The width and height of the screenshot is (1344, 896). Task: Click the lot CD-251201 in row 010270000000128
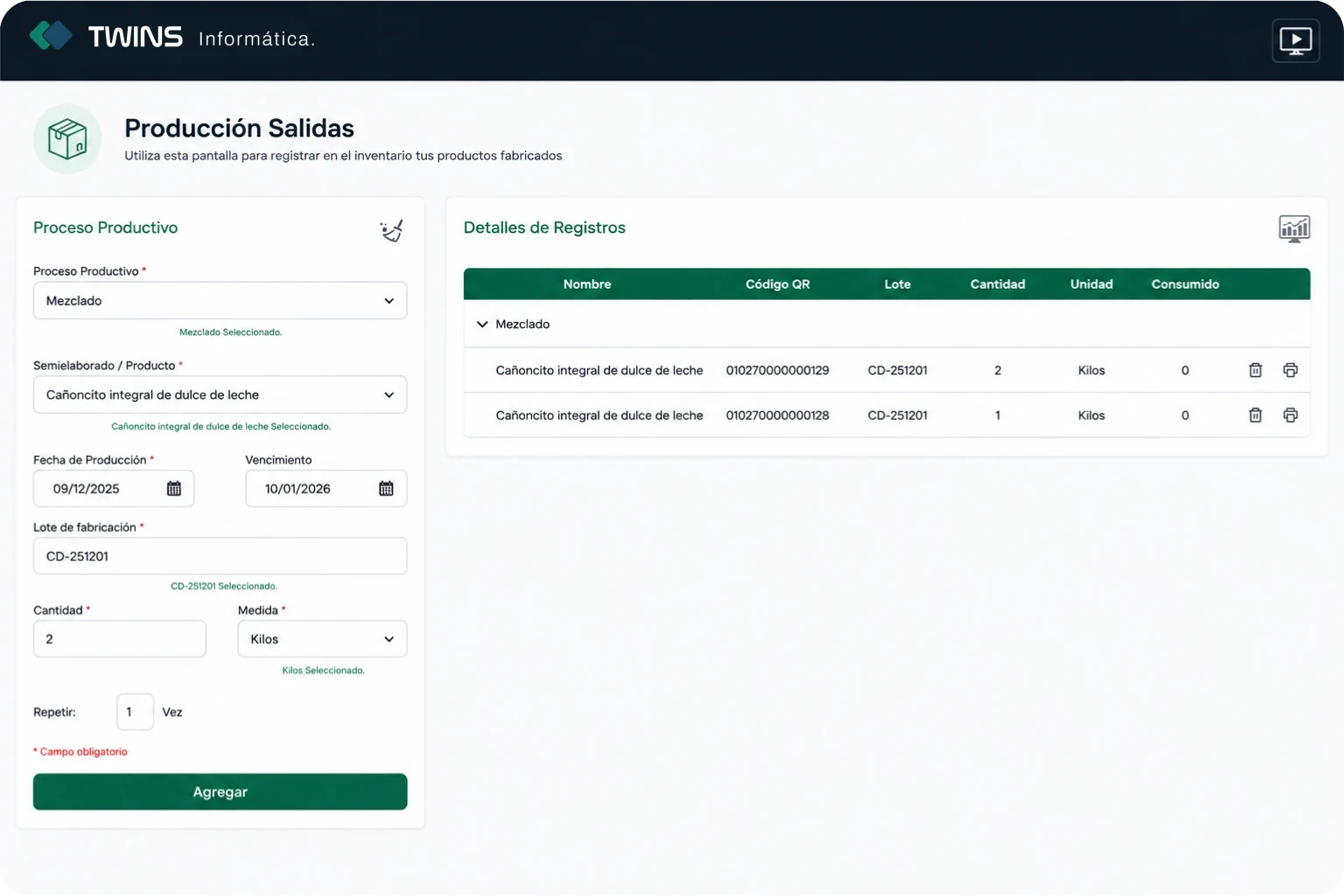(x=897, y=415)
